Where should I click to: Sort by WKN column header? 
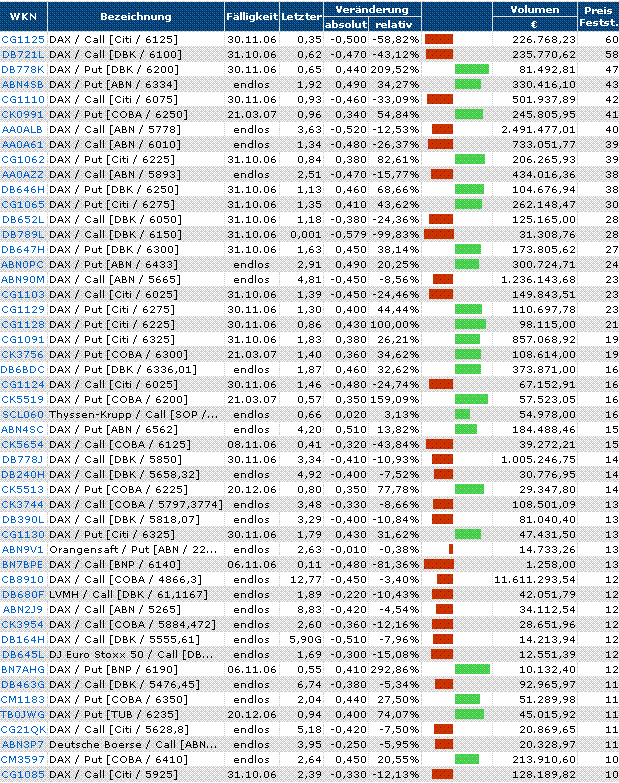point(23,16)
